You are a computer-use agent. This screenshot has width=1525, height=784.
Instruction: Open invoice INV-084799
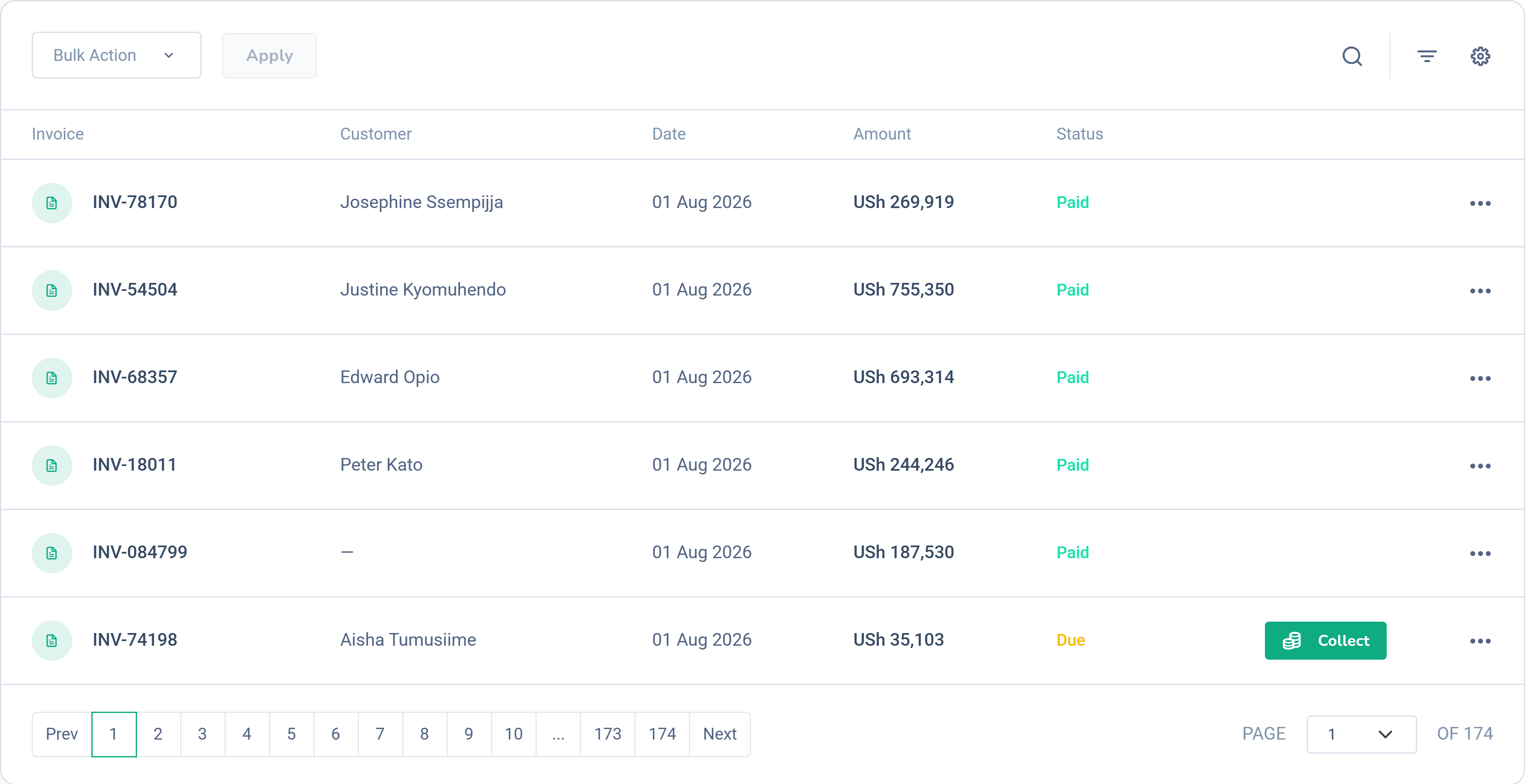coord(140,552)
